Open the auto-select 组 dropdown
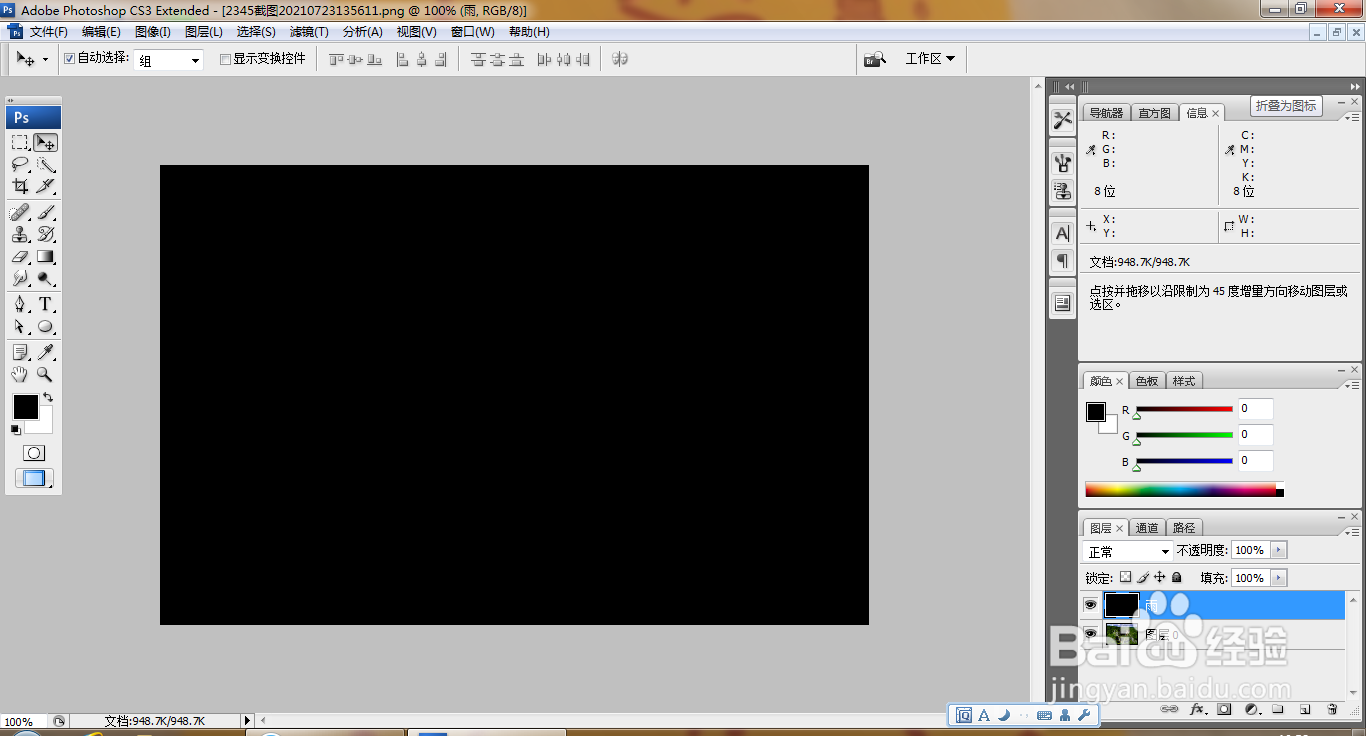The width and height of the screenshot is (1366, 736). pyautogui.click(x=169, y=60)
